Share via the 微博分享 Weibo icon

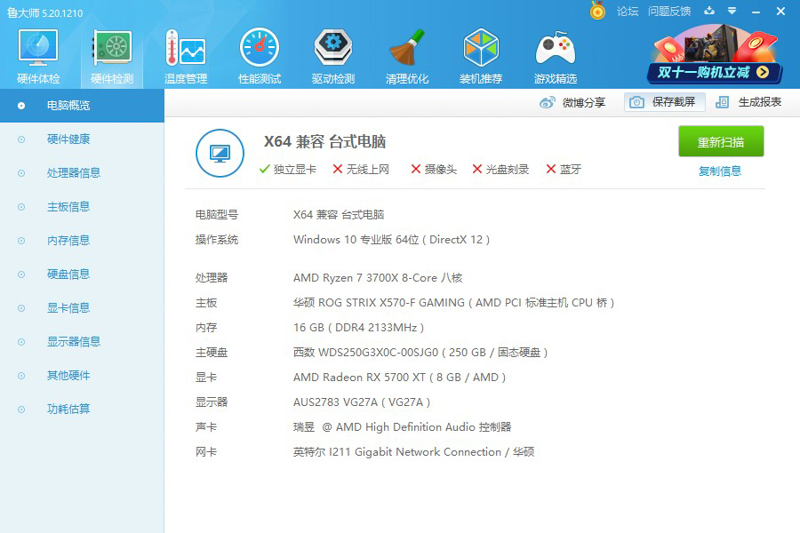[x=572, y=103]
